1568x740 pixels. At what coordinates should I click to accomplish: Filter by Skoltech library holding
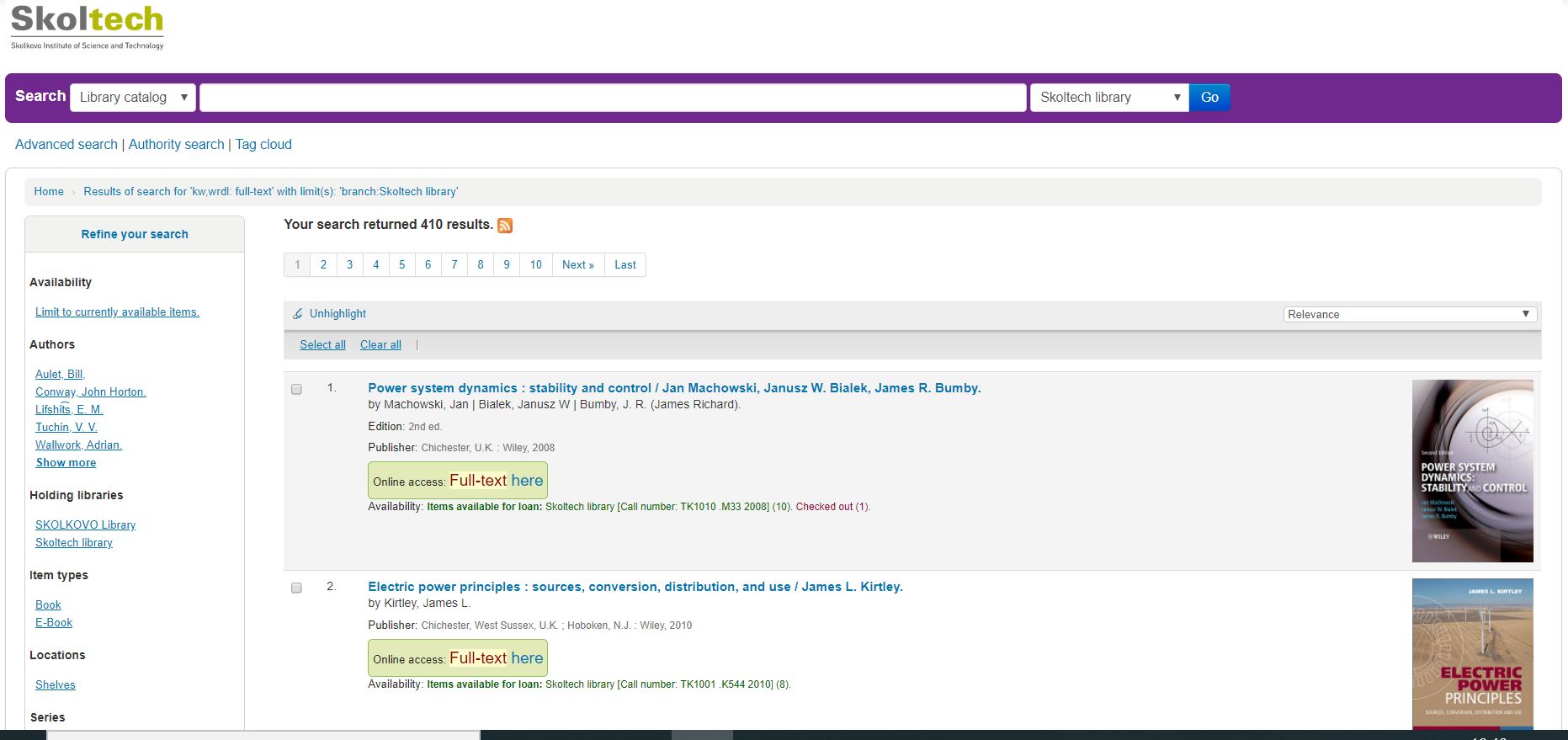[74, 542]
